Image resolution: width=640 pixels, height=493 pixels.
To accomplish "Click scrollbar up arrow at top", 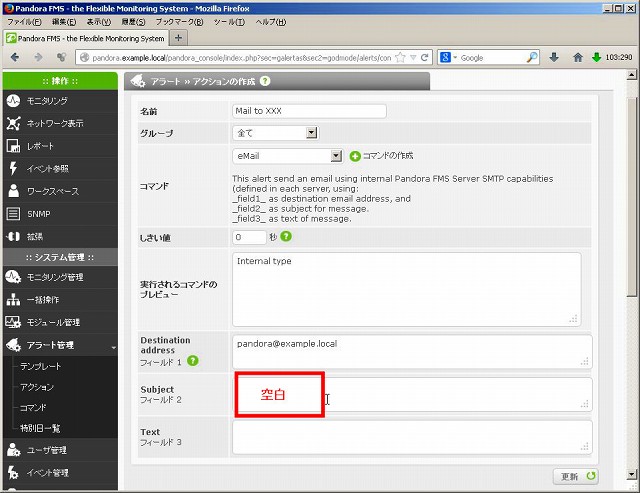I will pyautogui.click(x=631, y=75).
